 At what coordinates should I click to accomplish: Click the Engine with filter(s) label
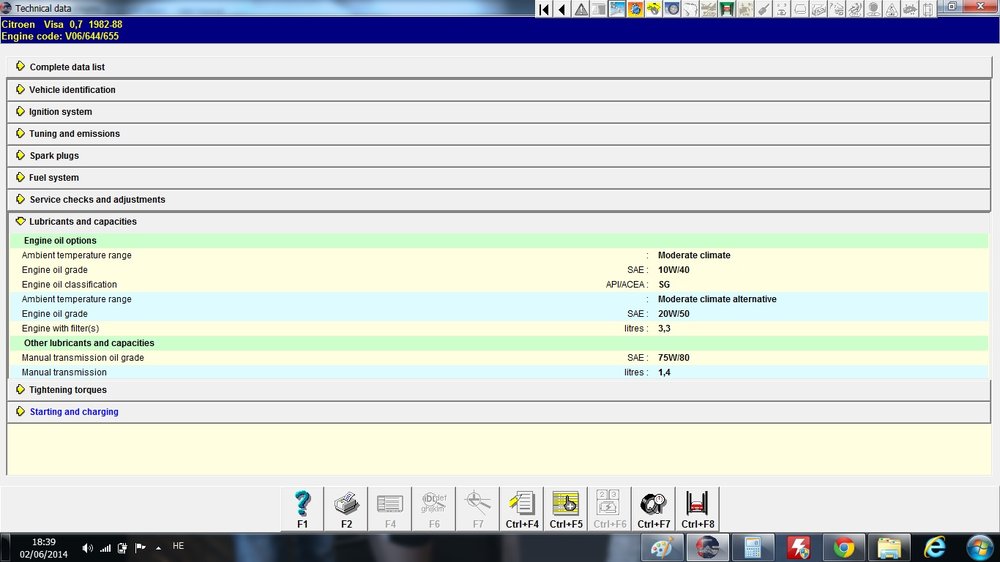(60, 329)
